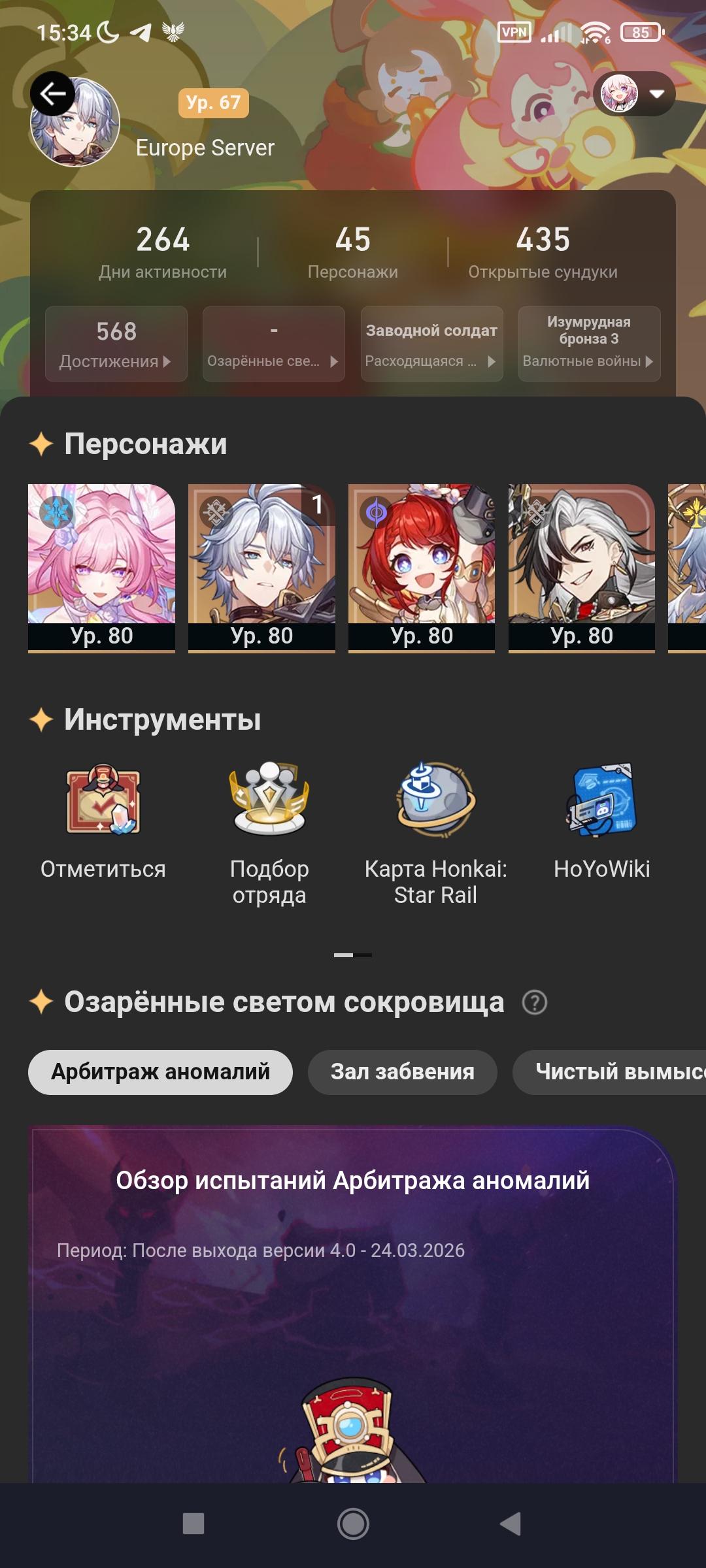Tap the back arrow button

(x=52, y=94)
